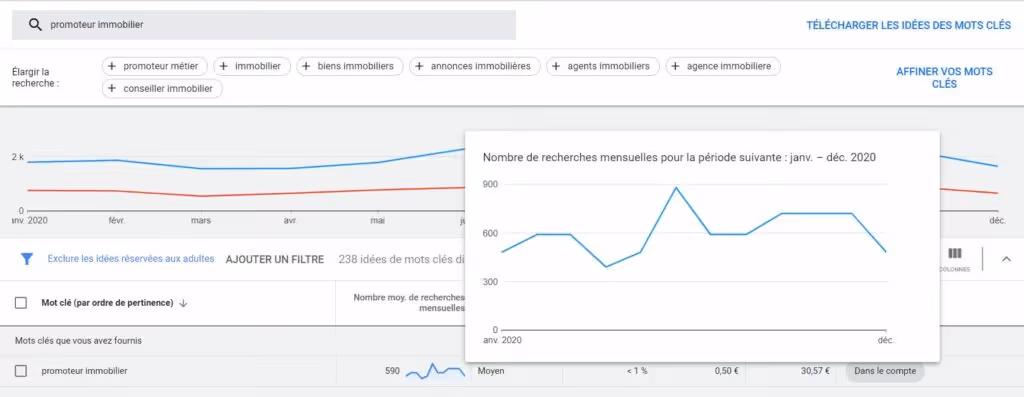Viewport: 1024px width, 397px height.
Task: Click the plus icon on promoteur métier chip
Action: 112,66
